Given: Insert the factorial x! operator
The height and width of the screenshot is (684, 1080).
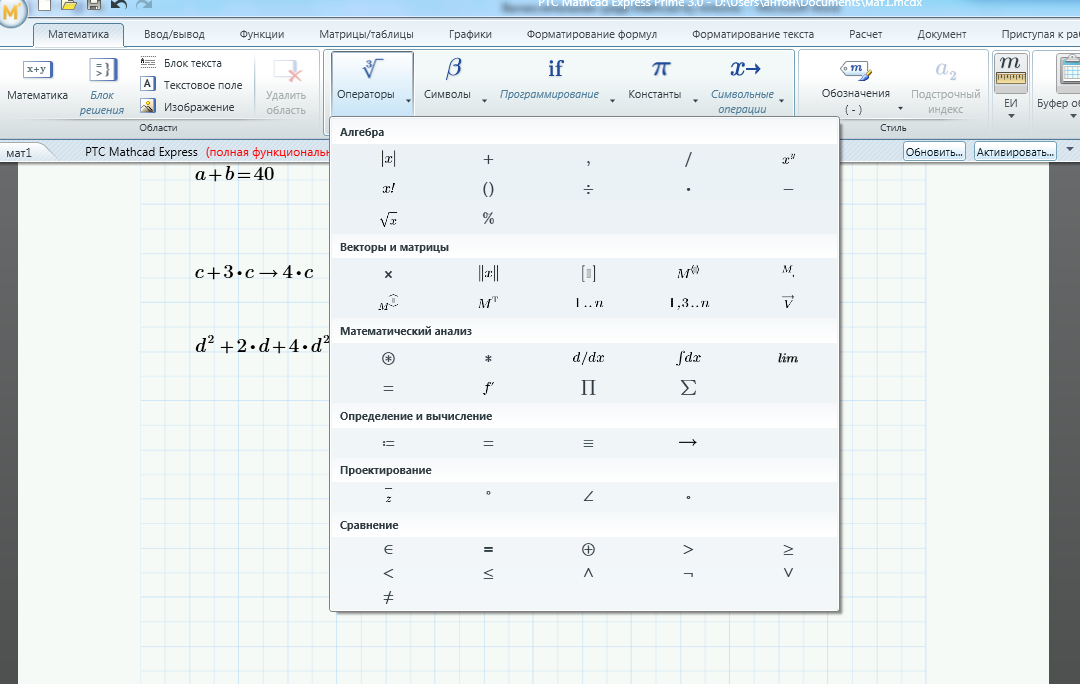Looking at the screenshot, I should click(x=388, y=189).
